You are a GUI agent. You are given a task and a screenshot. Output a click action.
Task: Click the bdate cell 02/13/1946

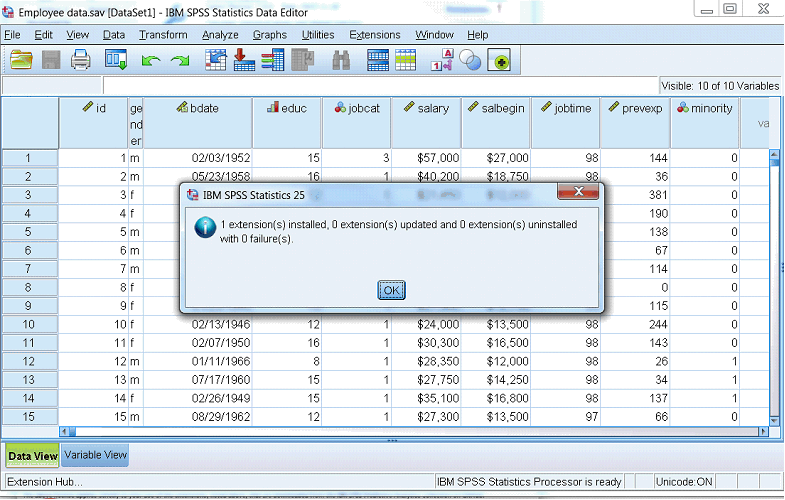[198, 324]
